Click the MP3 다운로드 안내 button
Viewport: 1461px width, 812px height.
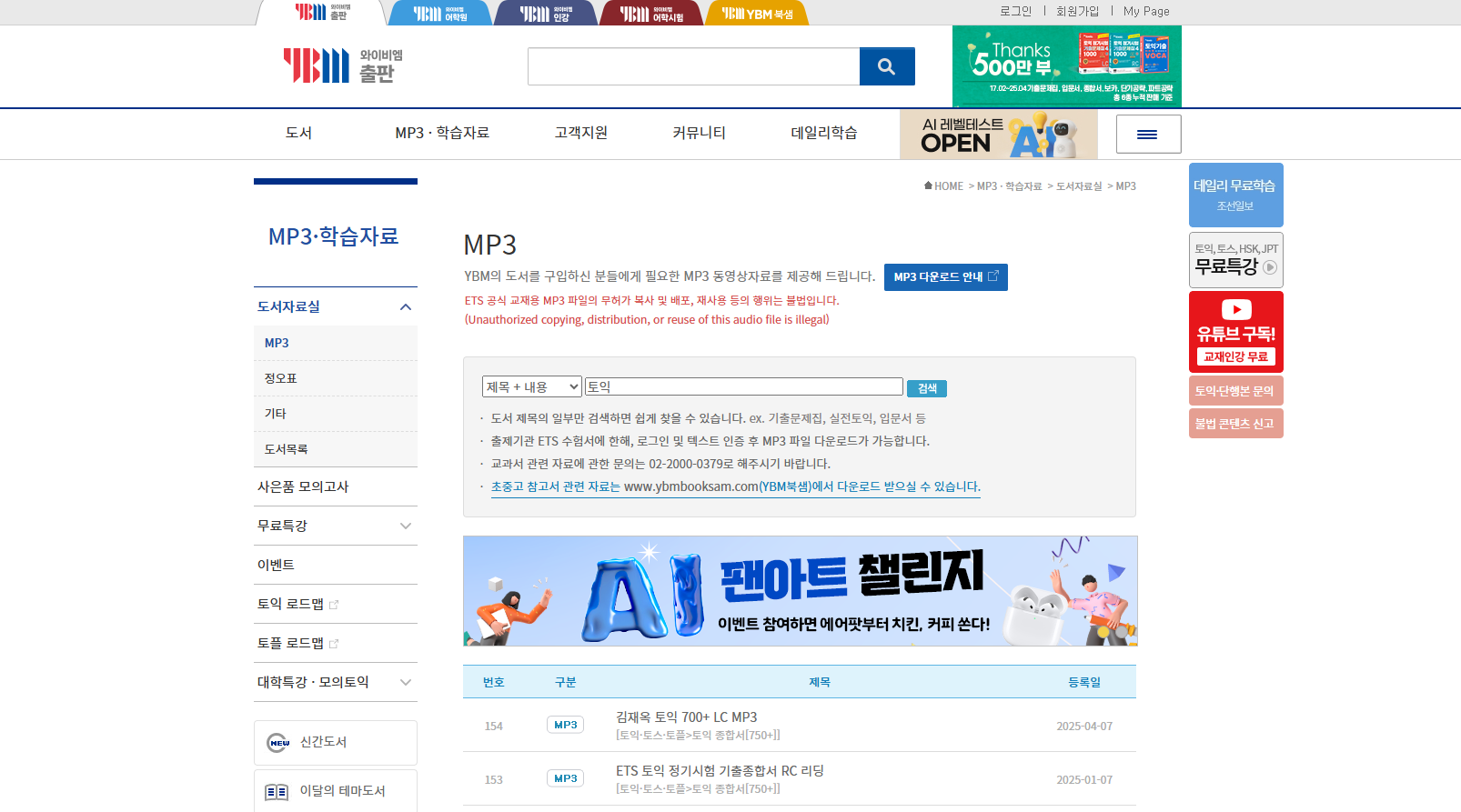[946, 277]
